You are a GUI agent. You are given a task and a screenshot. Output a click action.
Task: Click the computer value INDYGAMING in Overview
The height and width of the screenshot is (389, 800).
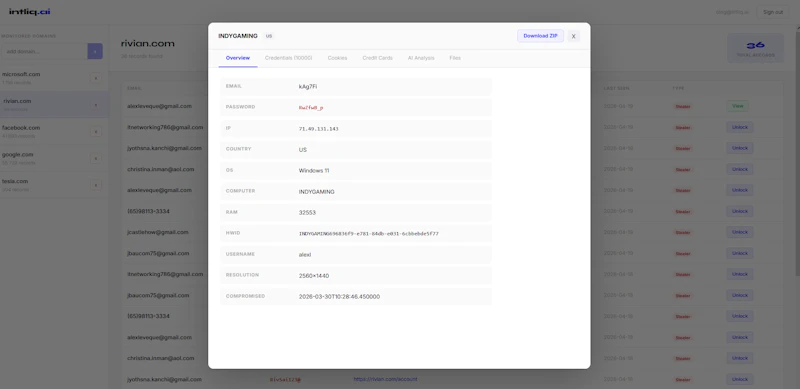[x=316, y=191]
